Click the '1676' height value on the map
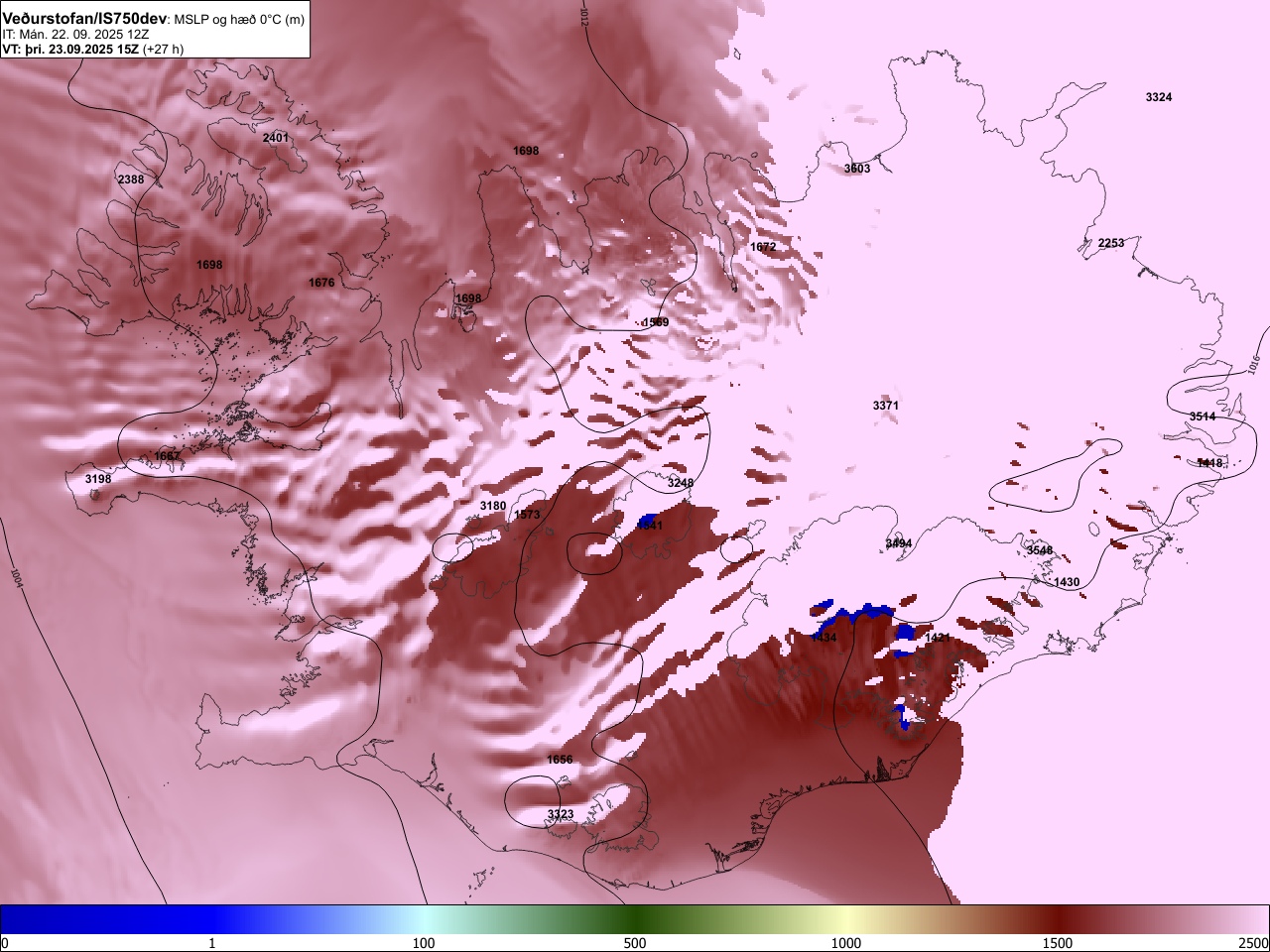The height and width of the screenshot is (952, 1270). tap(321, 283)
